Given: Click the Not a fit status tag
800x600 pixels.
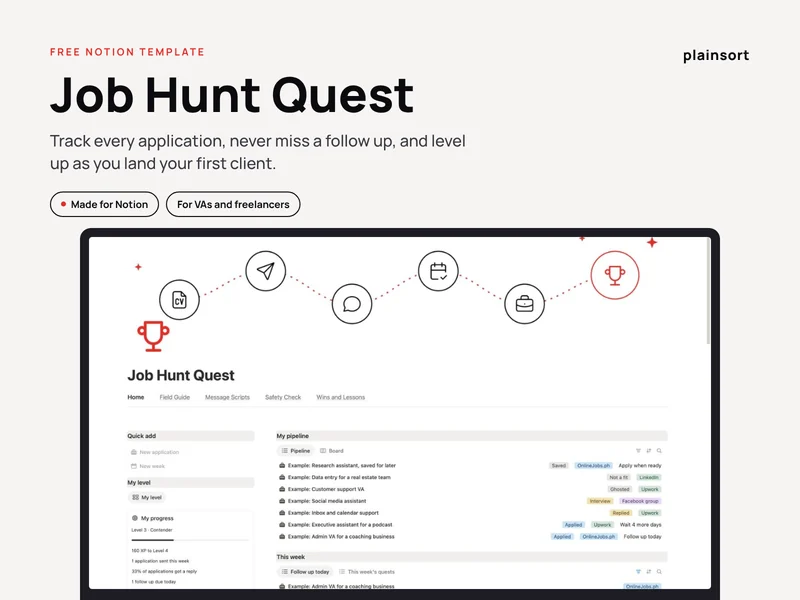Looking at the screenshot, I should click(618, 478).
